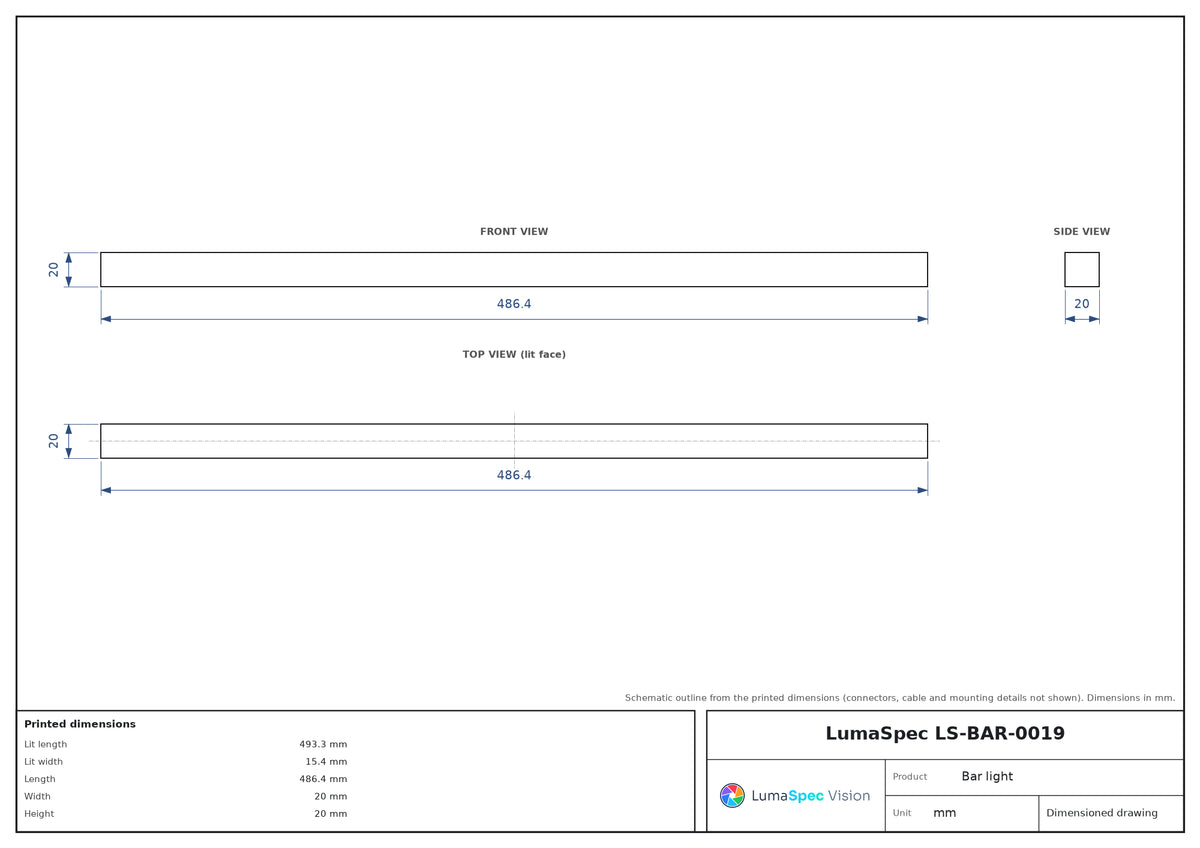Select the Lit width 15.4 mm row
This screenshot has width=1200, height=848.
pyautogui.click(x=186, y=762)
